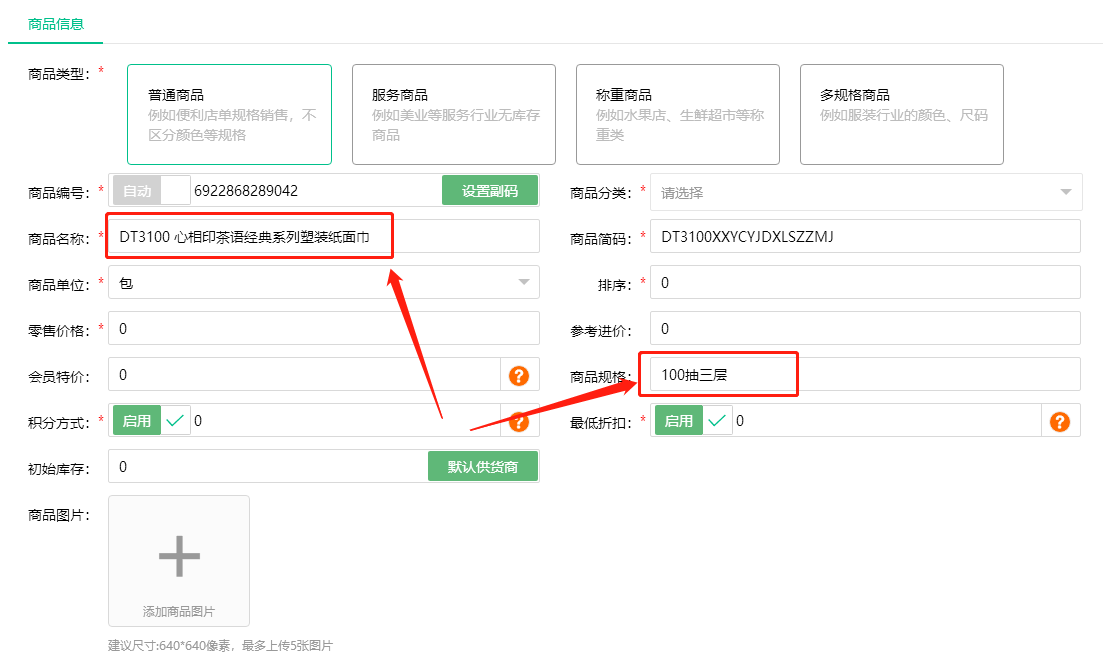Select 普通商品 product type card

coord(229,114)
